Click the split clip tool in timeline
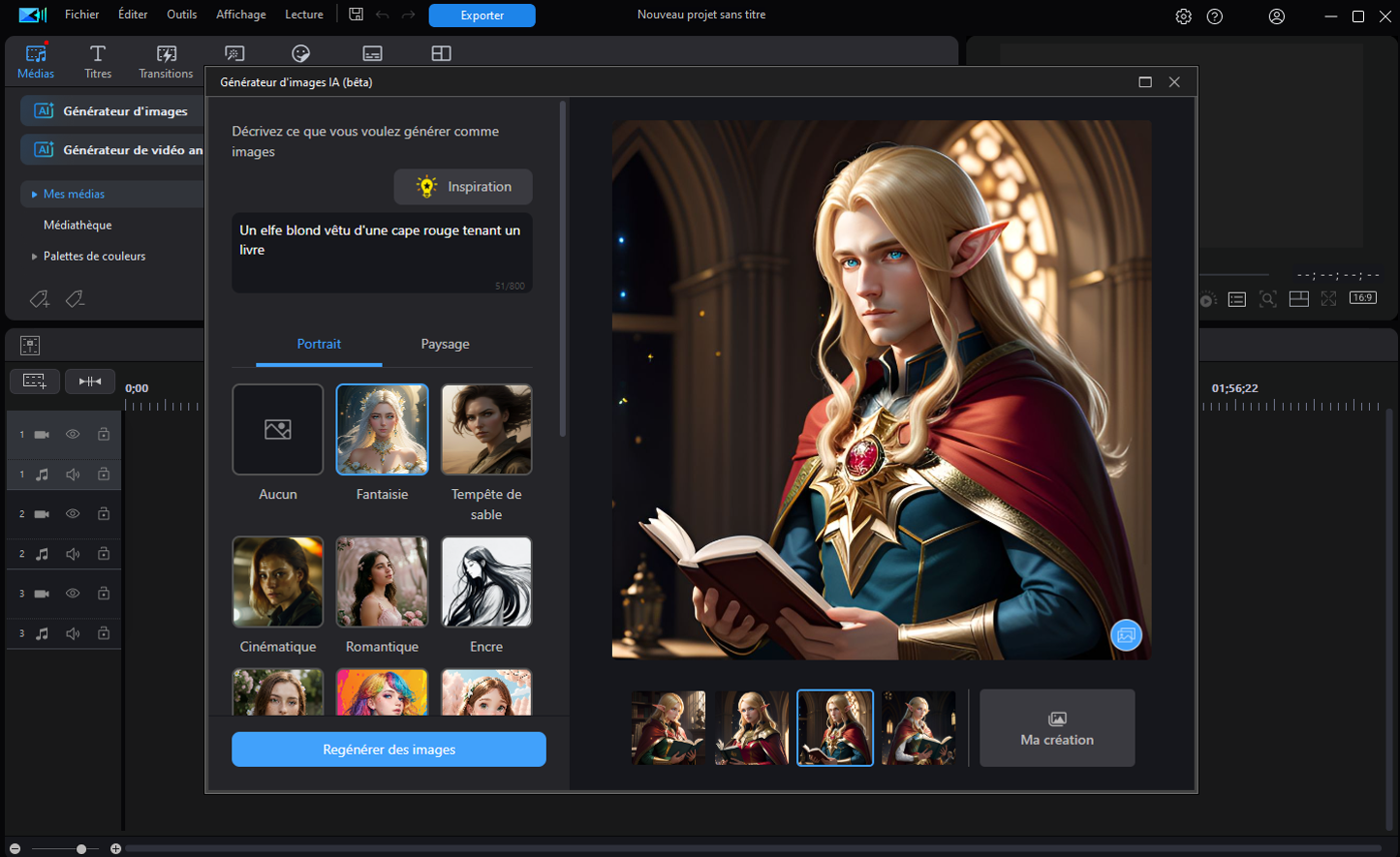 point(90,382)
